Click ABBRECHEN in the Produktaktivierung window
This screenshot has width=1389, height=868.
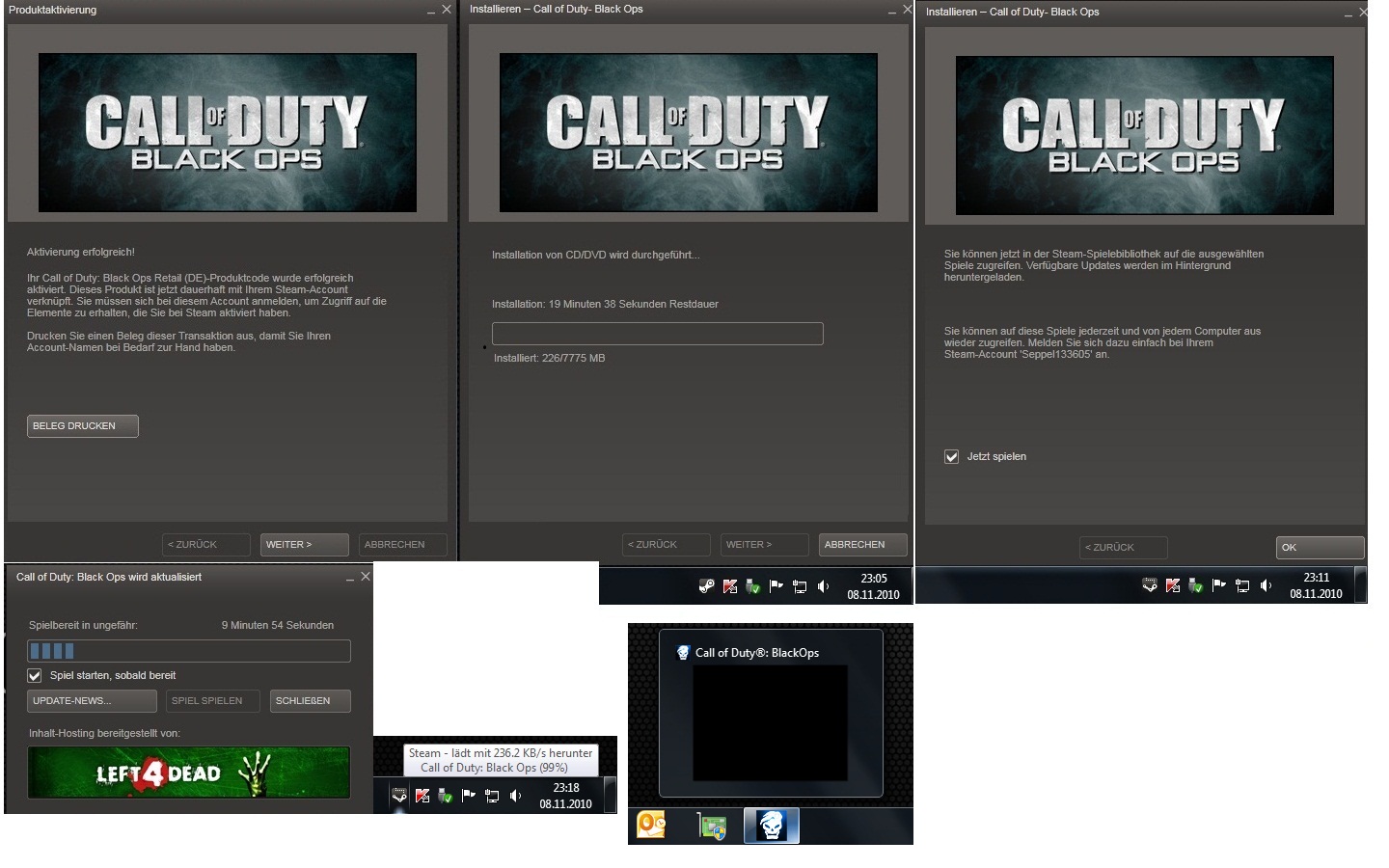click(403, 545)
